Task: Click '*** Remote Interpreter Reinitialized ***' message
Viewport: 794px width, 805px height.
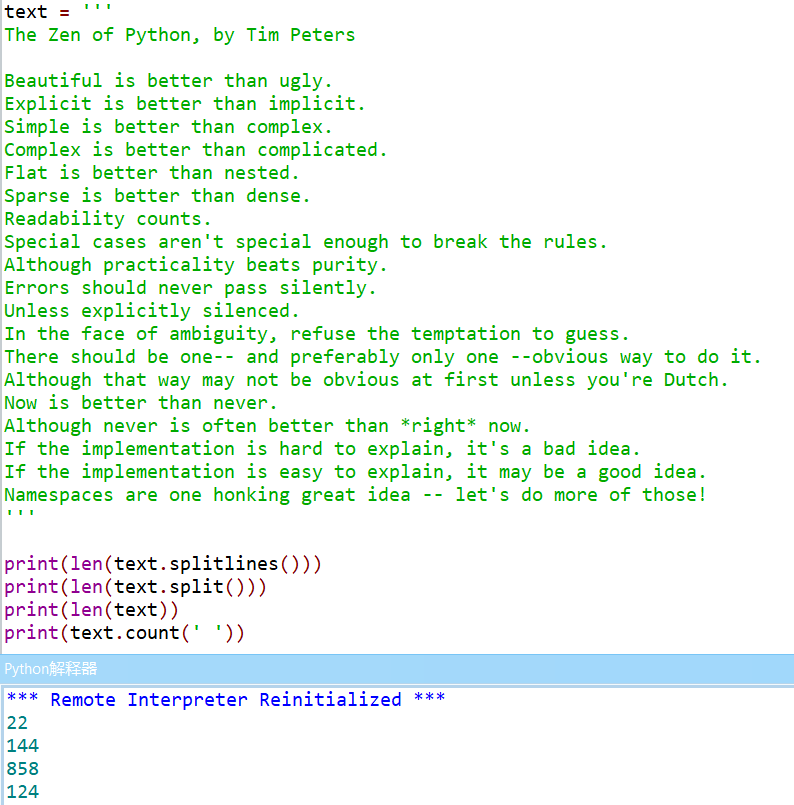Action: [x=226, y=700]
